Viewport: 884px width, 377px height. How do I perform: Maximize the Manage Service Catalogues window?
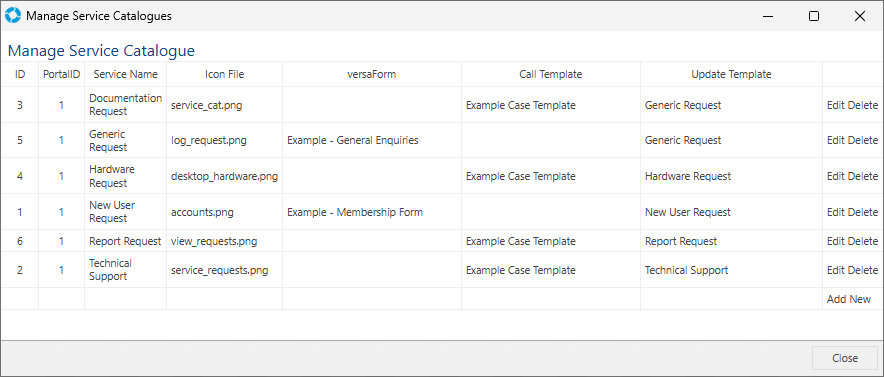814,16
